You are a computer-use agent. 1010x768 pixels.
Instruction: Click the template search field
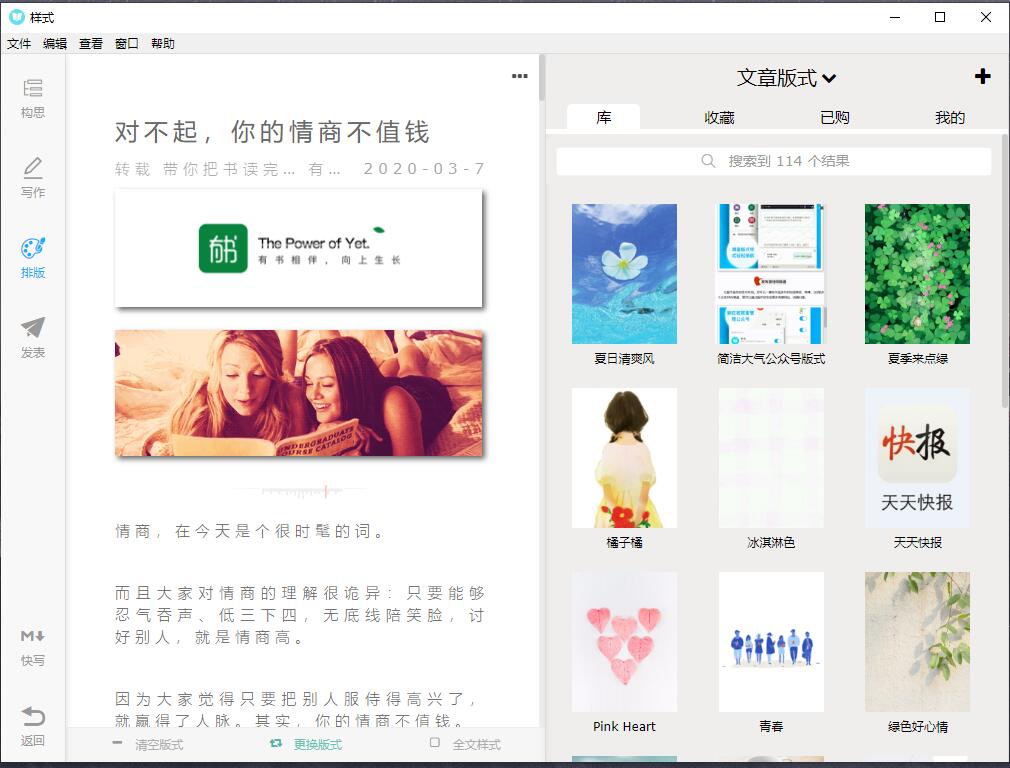tap(774, 161)
